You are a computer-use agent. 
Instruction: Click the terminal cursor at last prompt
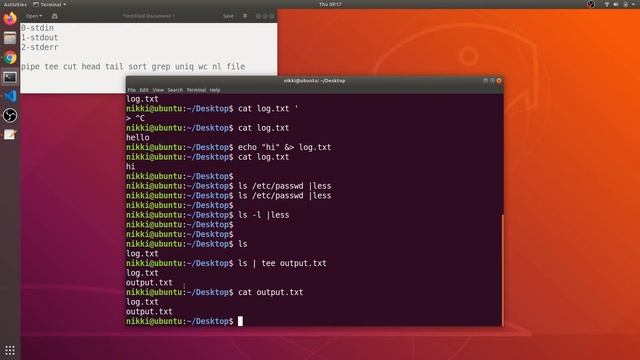[x=240, y=321]
